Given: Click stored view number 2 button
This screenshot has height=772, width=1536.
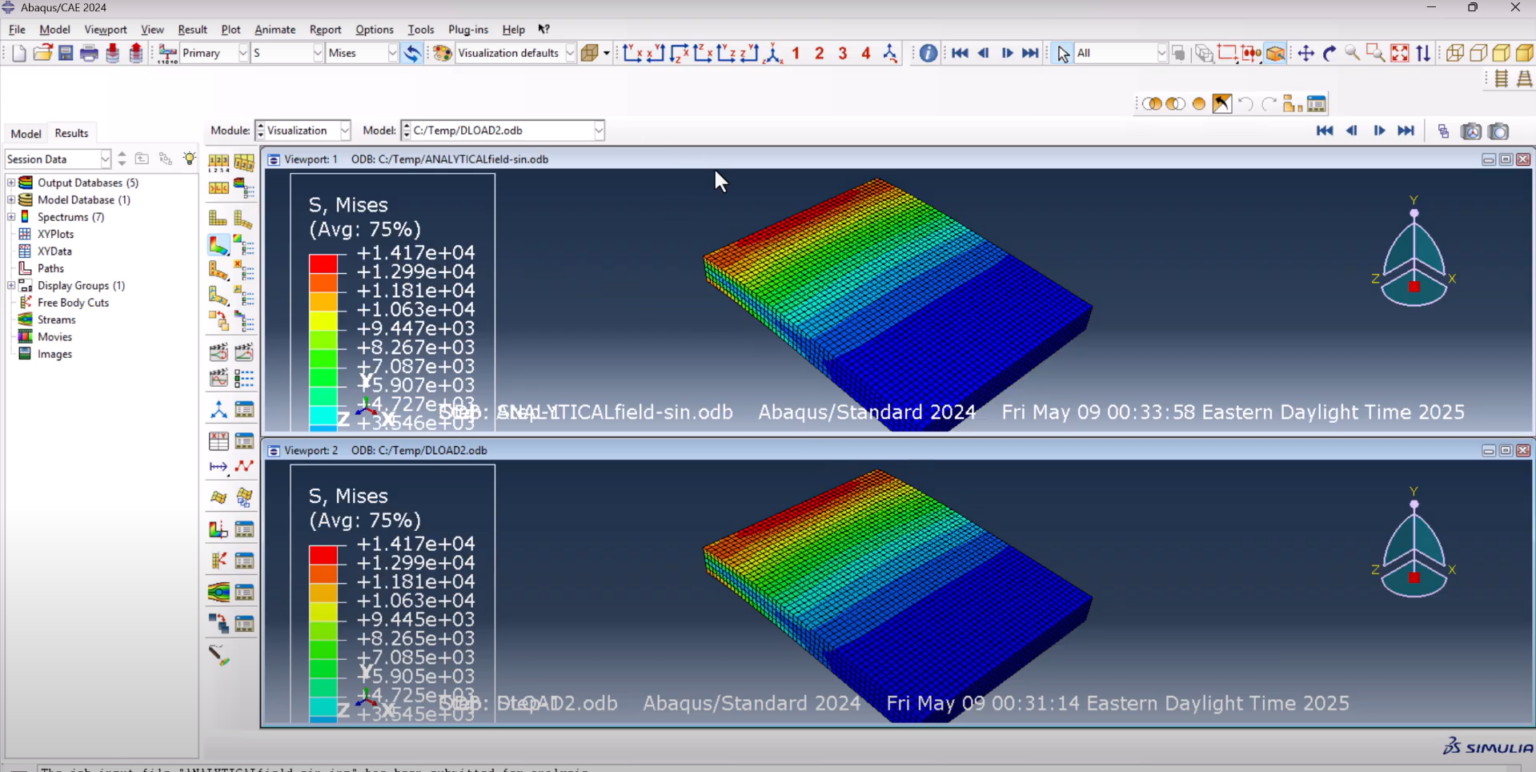Looking at the screenshot, I should [818, 53].
